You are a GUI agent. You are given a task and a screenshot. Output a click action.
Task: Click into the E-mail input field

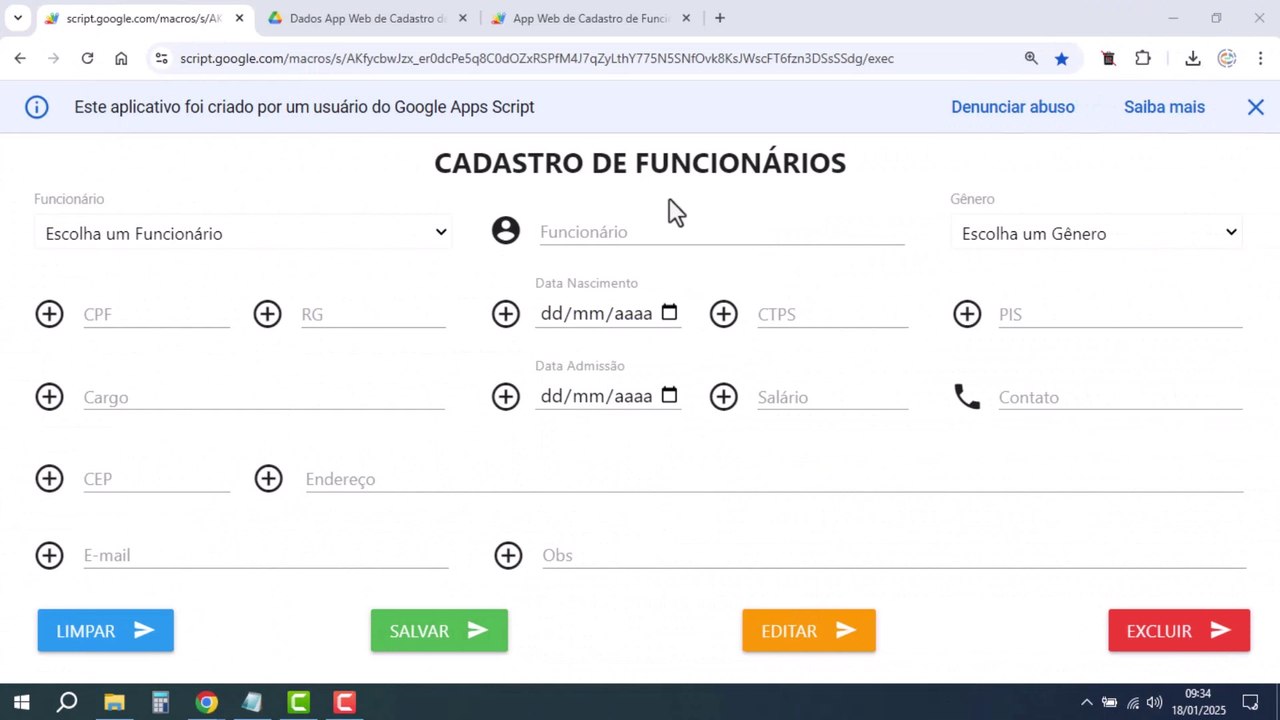[266, 555]
